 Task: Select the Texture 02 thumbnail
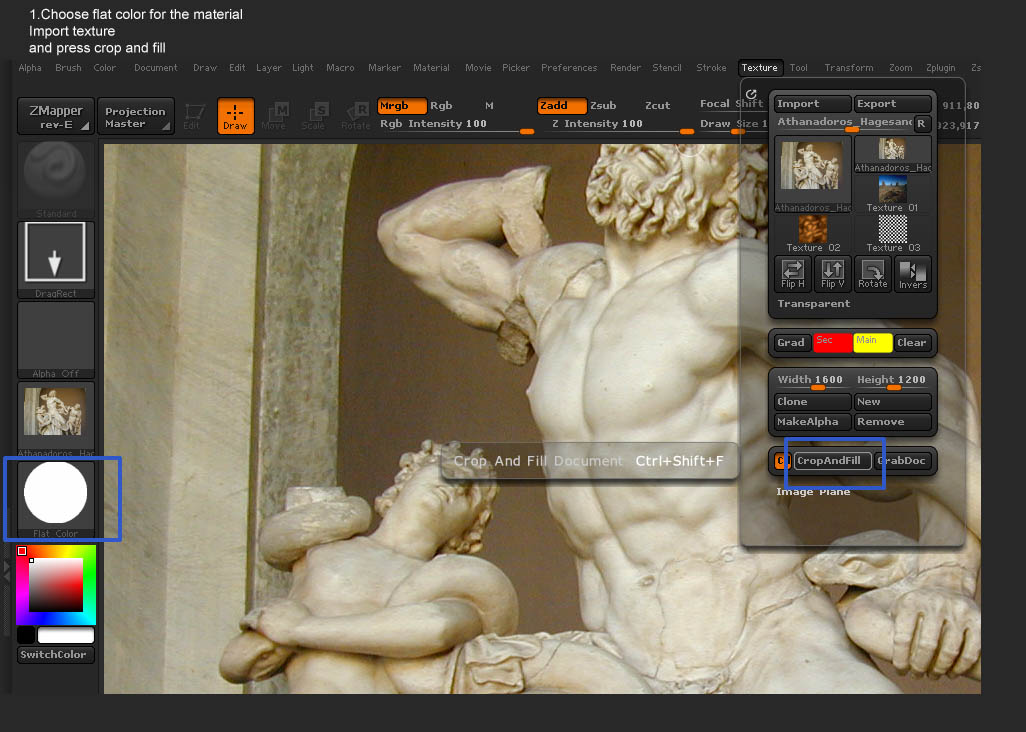coord(813,234)
